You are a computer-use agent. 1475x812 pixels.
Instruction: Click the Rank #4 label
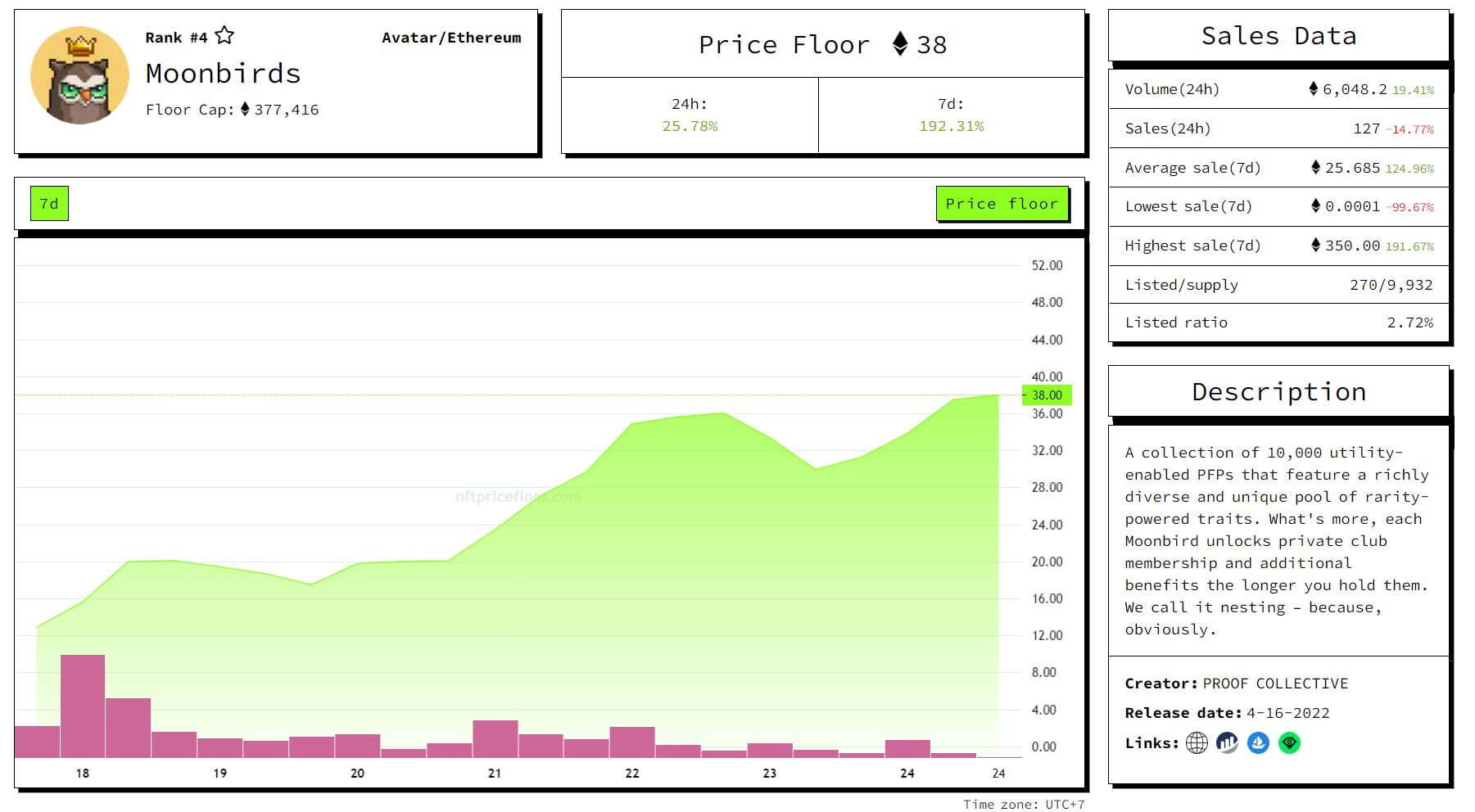176,38
